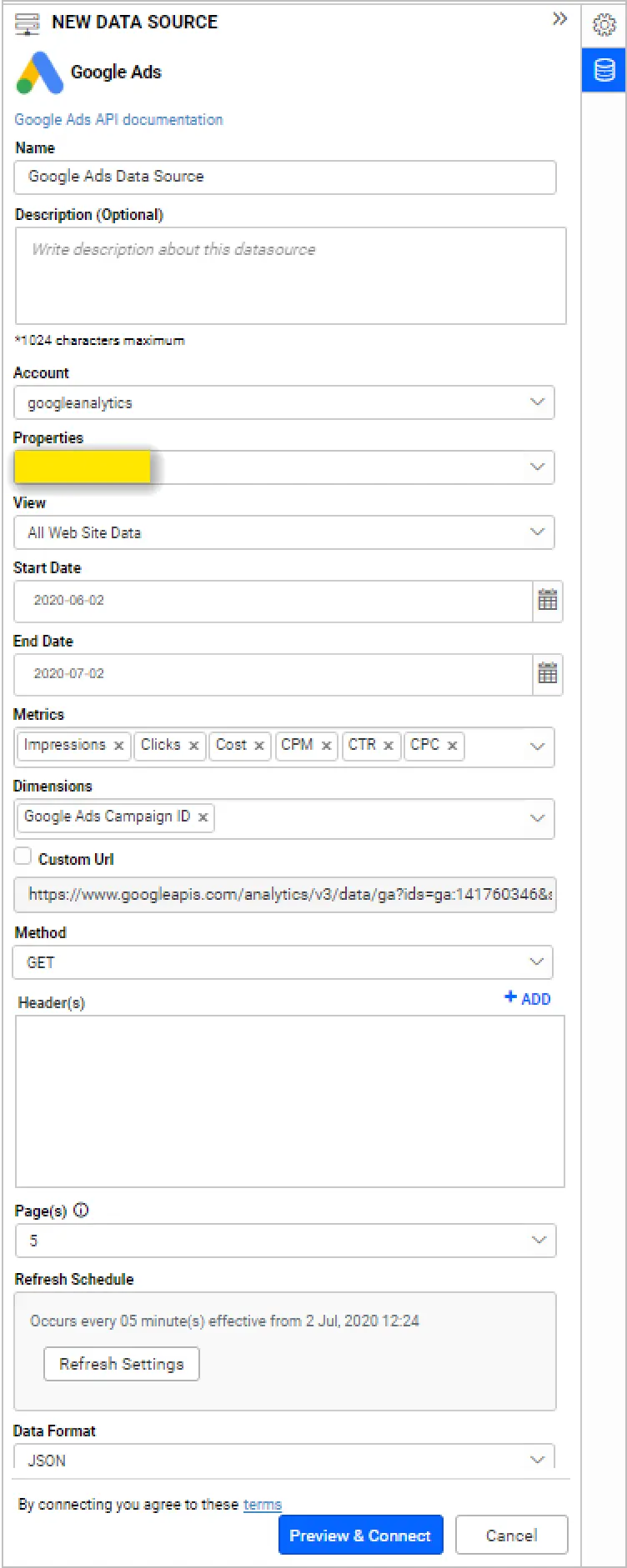The image size is (627, 1568).
Task: Open the View dropdown list
Action: click(537, 532)
